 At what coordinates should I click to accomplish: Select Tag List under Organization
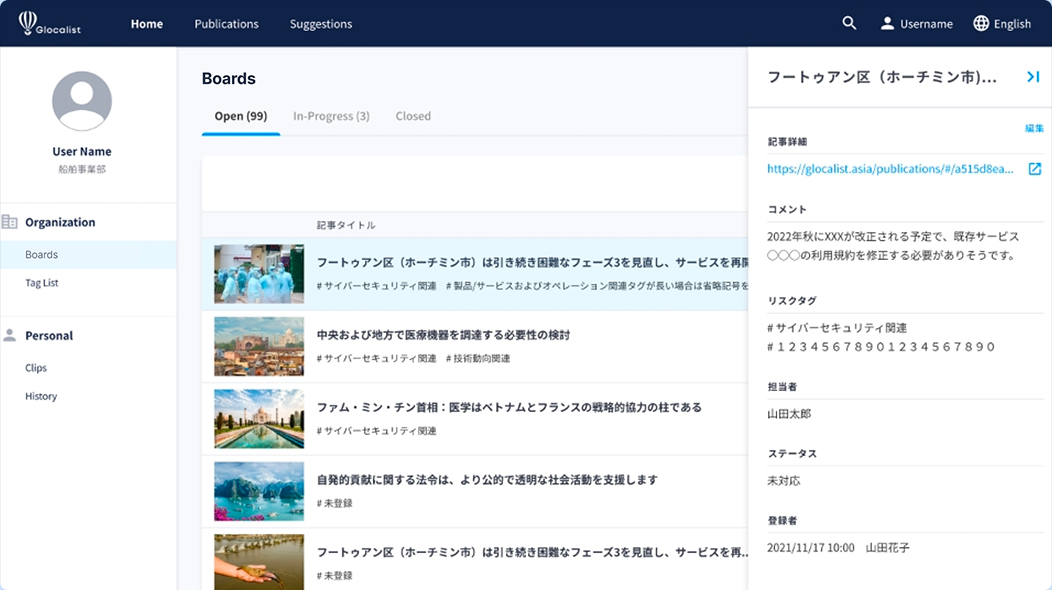pos(40,282)
